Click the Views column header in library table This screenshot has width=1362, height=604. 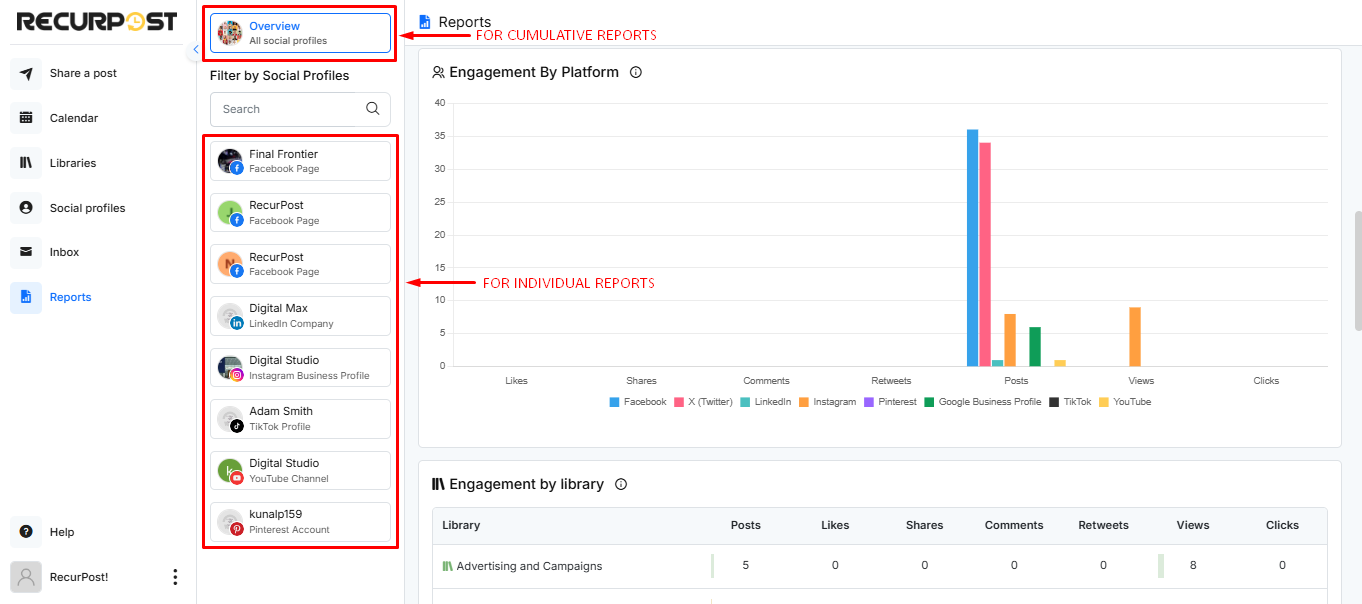click(1193, 525)
